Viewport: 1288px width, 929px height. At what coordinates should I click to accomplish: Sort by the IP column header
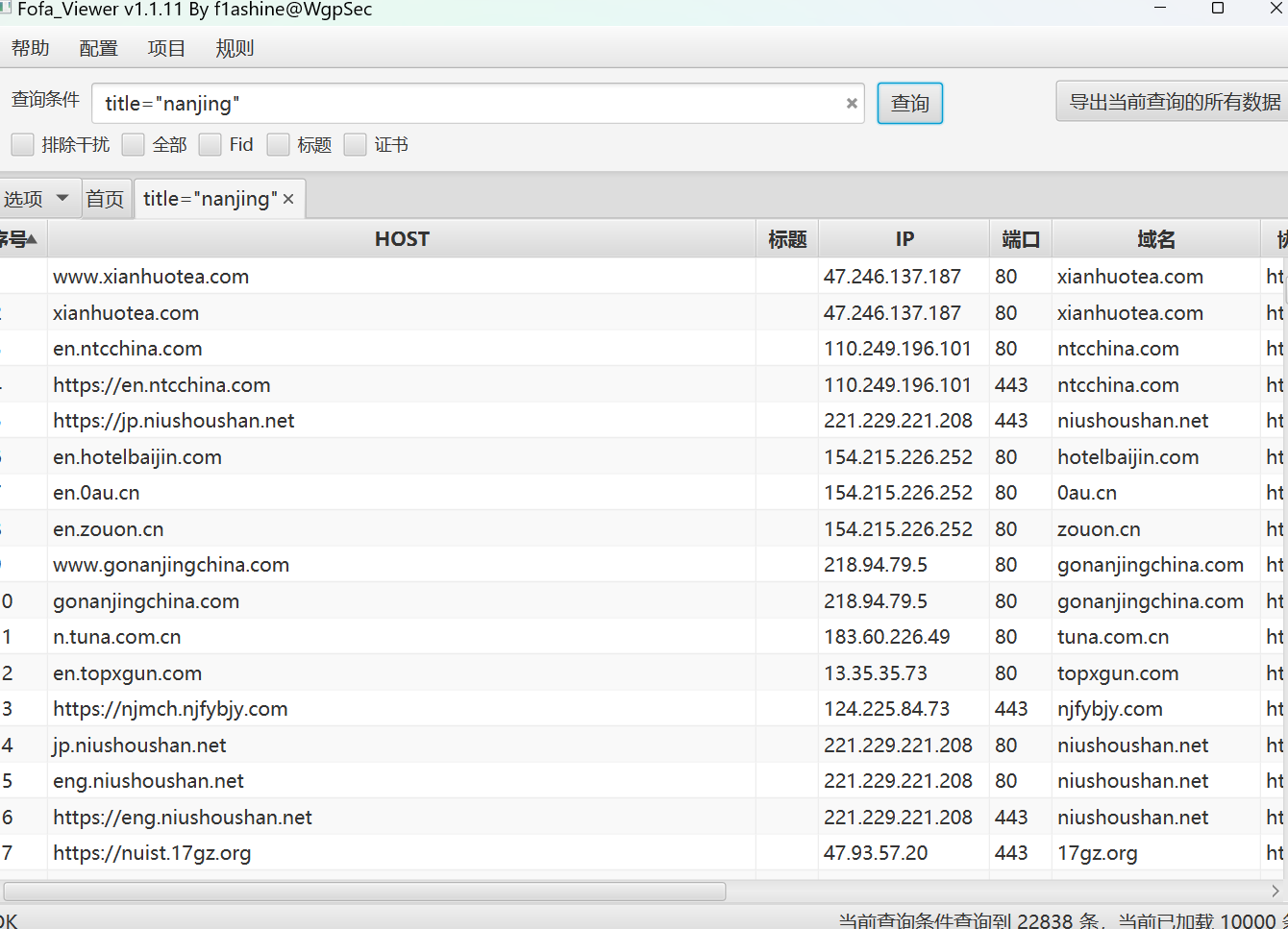pyautogui.click(x=904, y=239)
